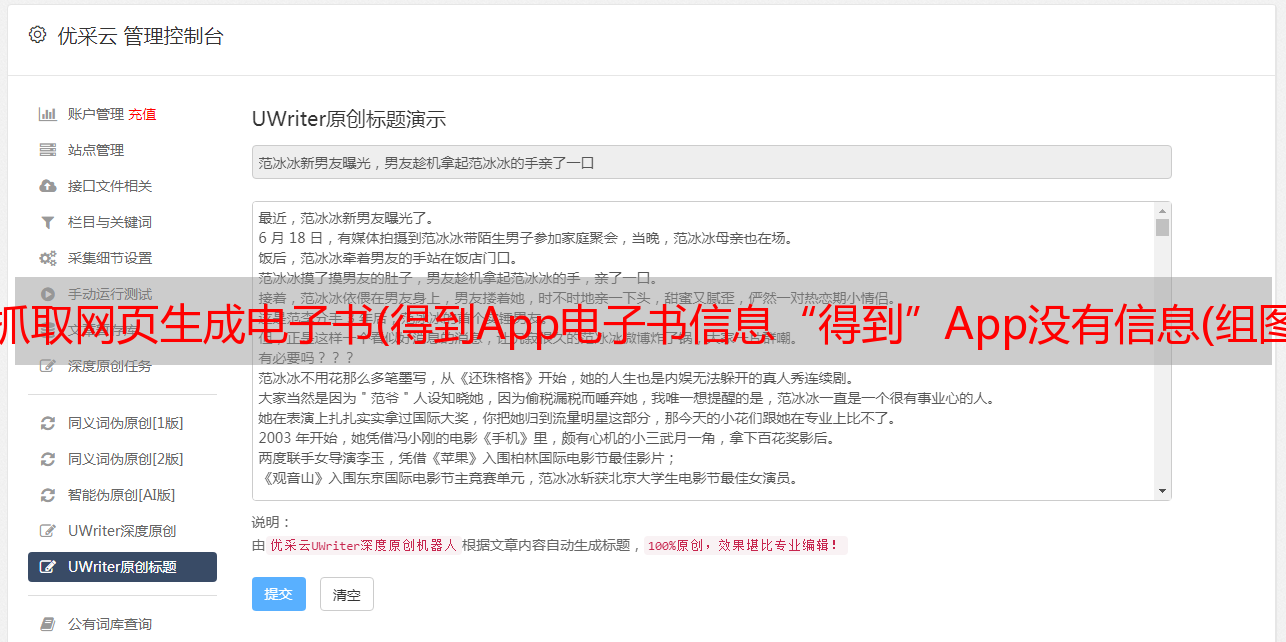Screen dimensions: 1286x642
Task: Click the red 充值 link
Action: pos(142,114)
